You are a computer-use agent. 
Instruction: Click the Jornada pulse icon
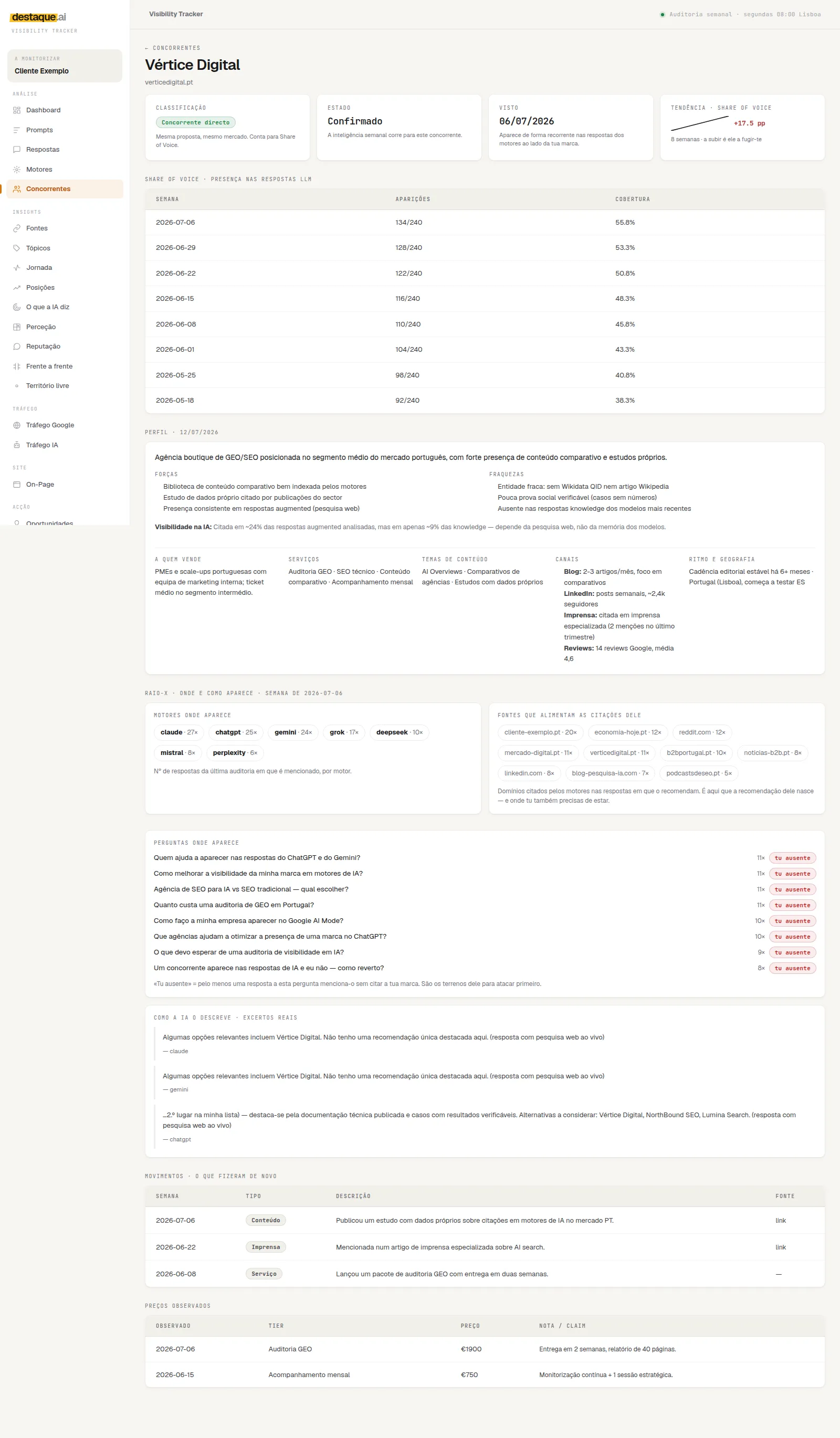[x=17, y=268]
